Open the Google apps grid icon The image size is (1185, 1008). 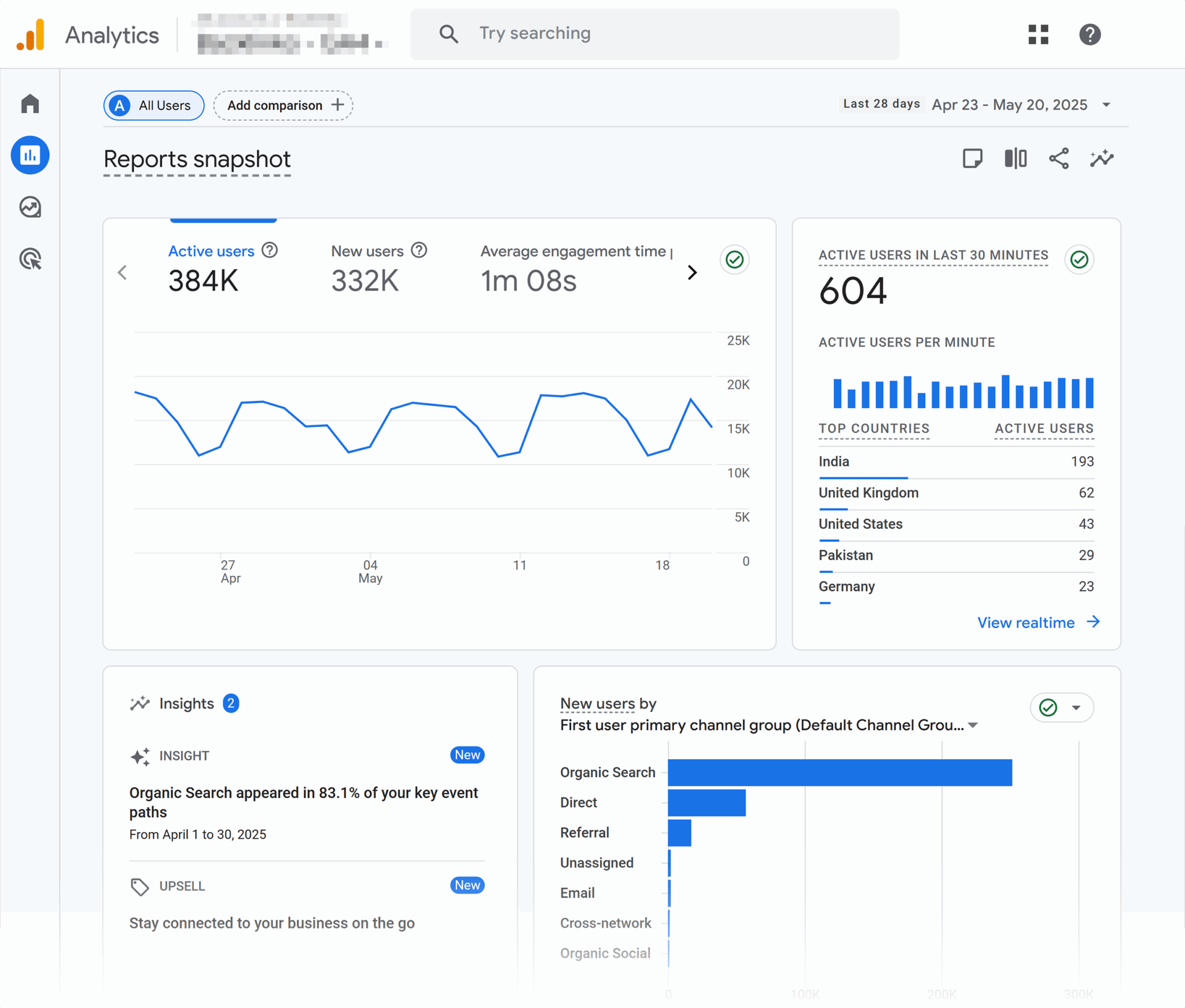(x=1038, y=34)
